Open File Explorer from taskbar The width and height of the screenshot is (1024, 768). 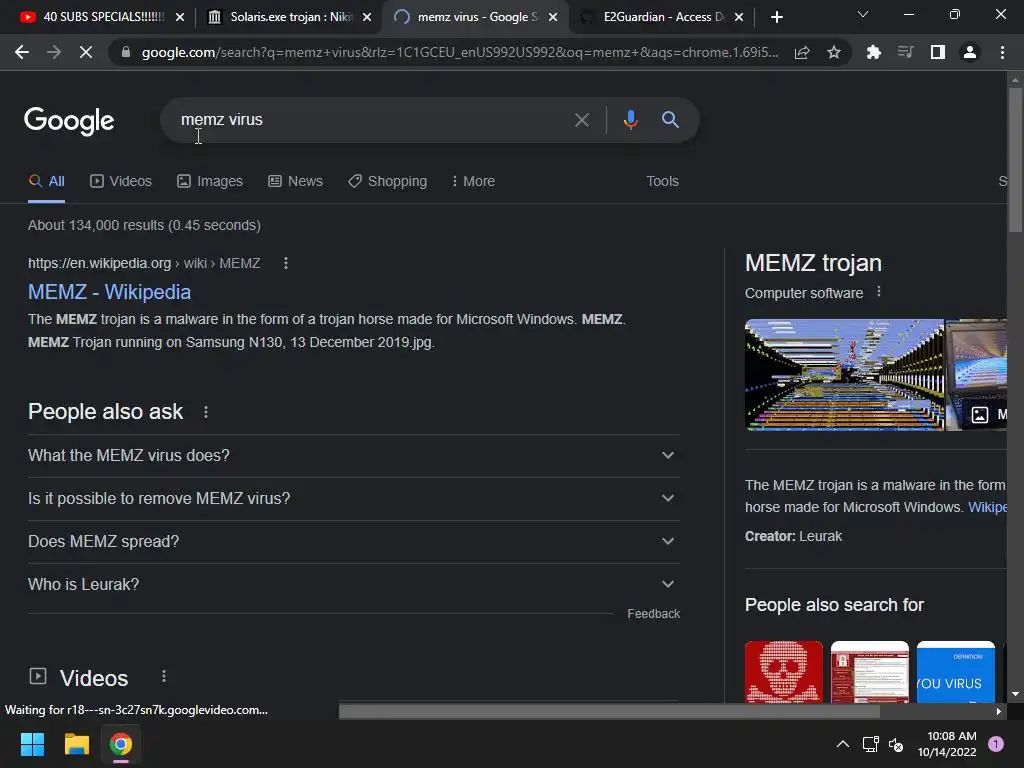(x=76, y=744)
